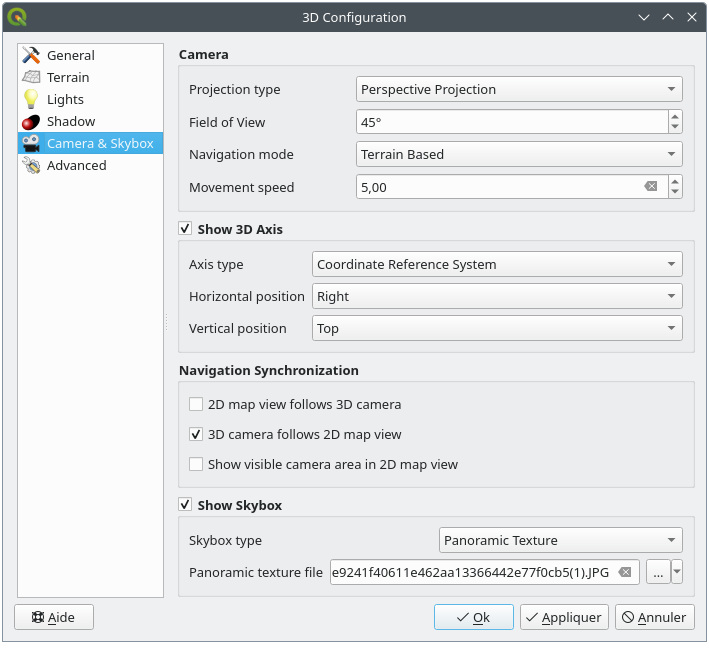This screenshot has width=709, height=650.
Task: Go to the Advanced section
Action: (76, 166)
